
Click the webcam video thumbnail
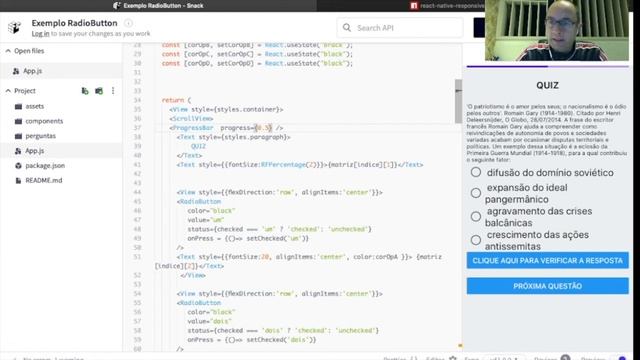pyautogui.click(x=557, y=31)
